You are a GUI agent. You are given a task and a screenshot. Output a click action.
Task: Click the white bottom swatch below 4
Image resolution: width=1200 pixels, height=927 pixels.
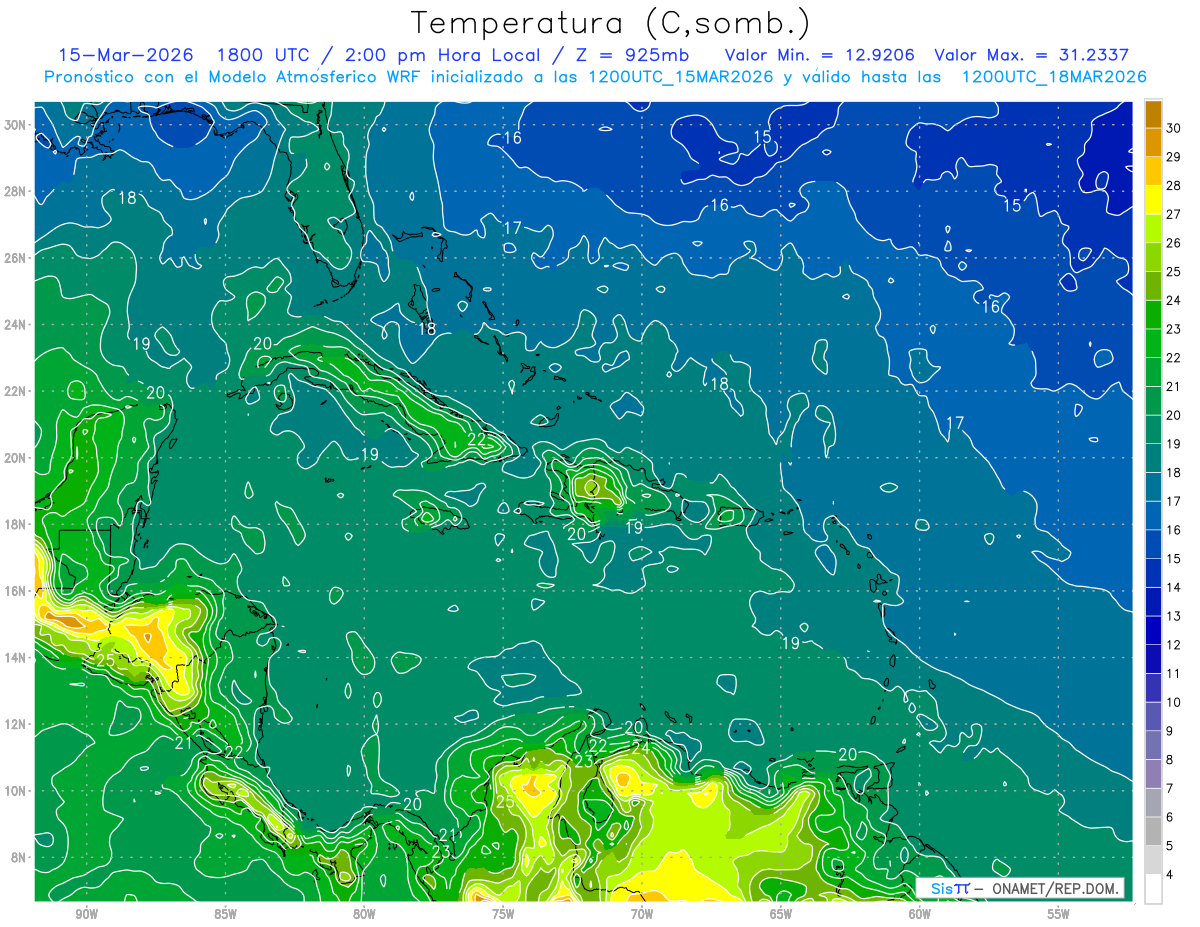(1153, 889)
